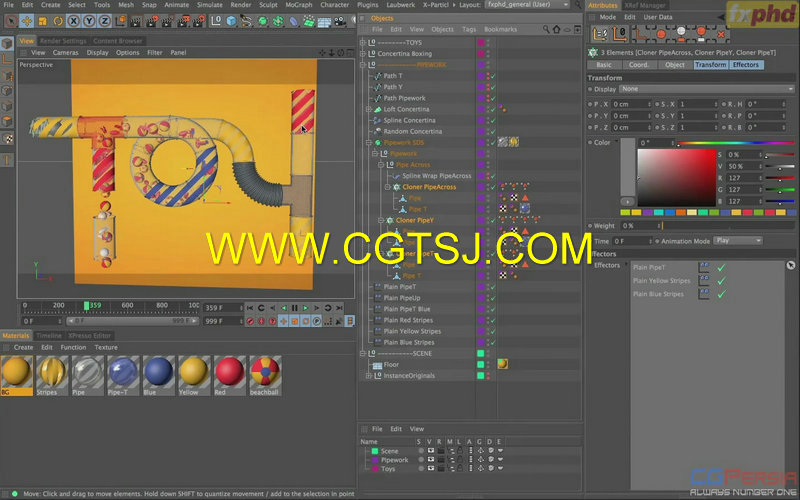Activate the Scale tool icon

coord(42,21)
